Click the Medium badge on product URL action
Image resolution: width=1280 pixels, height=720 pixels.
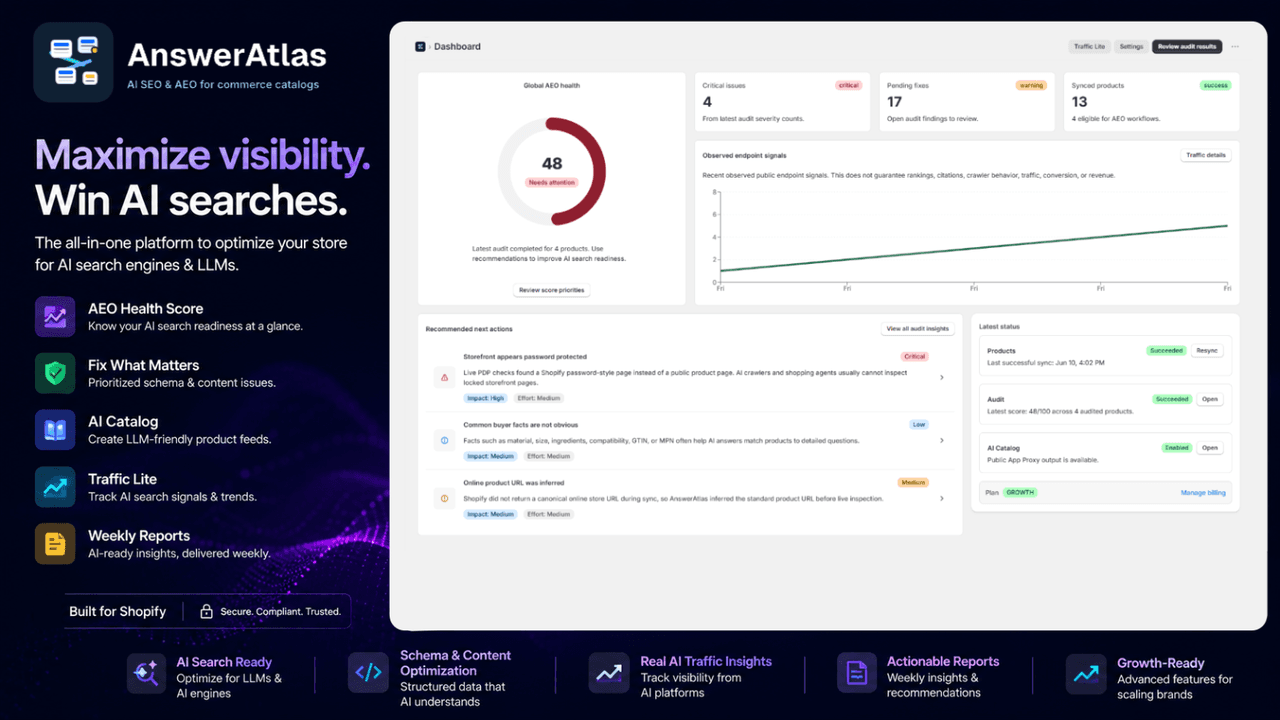[x=913, y=482]
